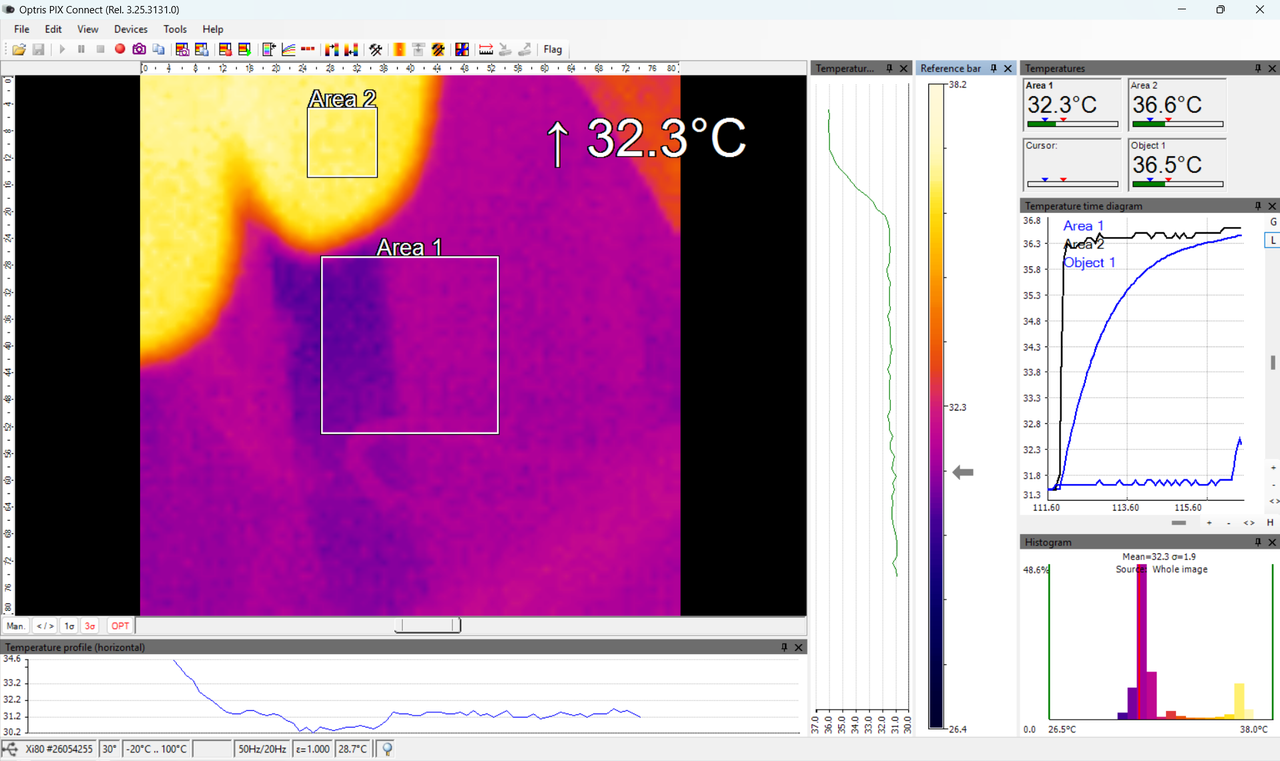The image size is (1280, 761).
Task: Click the 28.7°C status bar value
Action: (353, 749)
